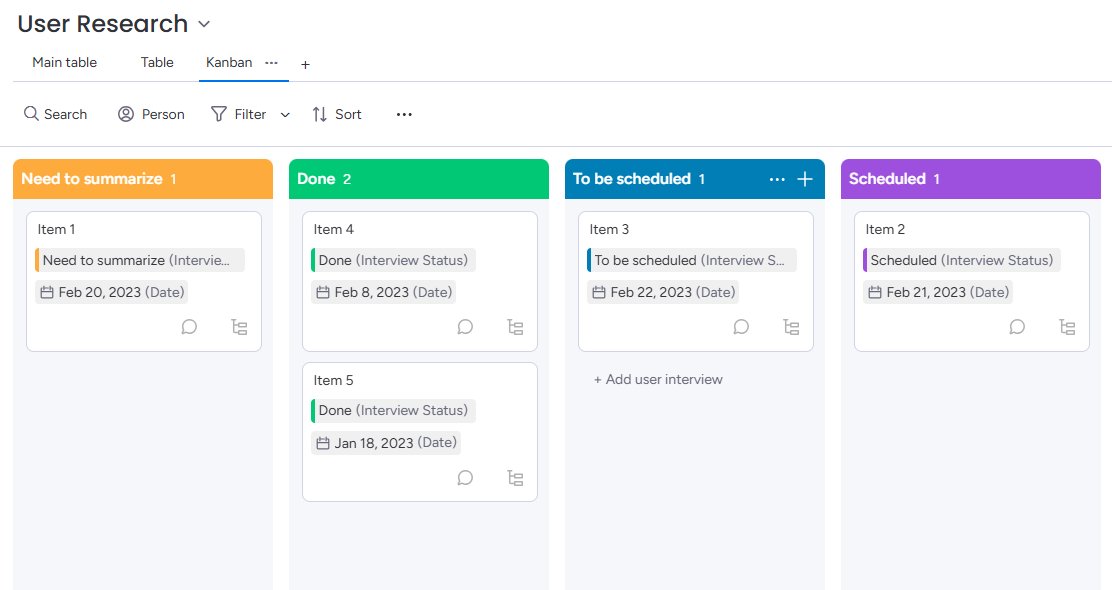Viewport: 1112px width, 590px height.
Task: Add a card using the To be scheduled plus icon
Action: point(805,179)
